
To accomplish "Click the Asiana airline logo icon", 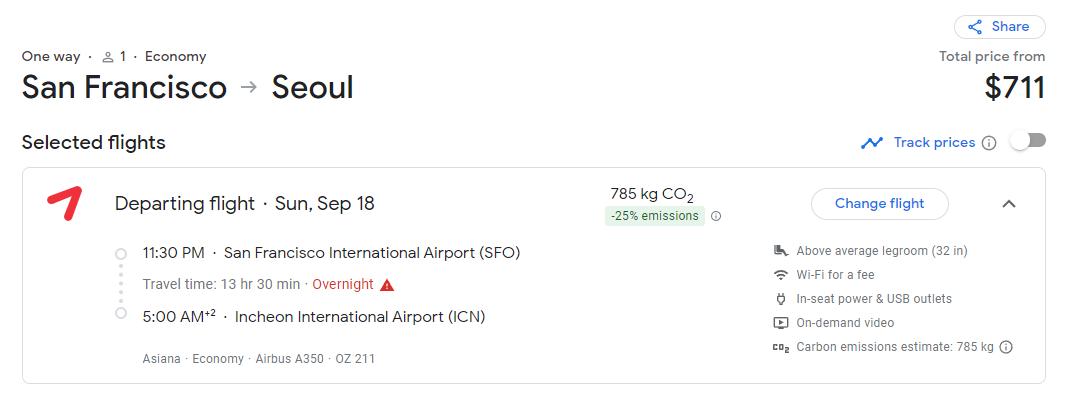I will 64,203.
